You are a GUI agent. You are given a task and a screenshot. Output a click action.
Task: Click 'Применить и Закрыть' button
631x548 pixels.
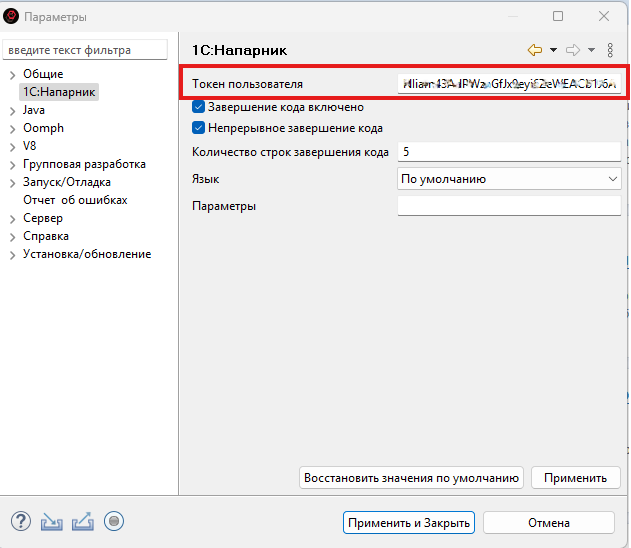point(409,523)
